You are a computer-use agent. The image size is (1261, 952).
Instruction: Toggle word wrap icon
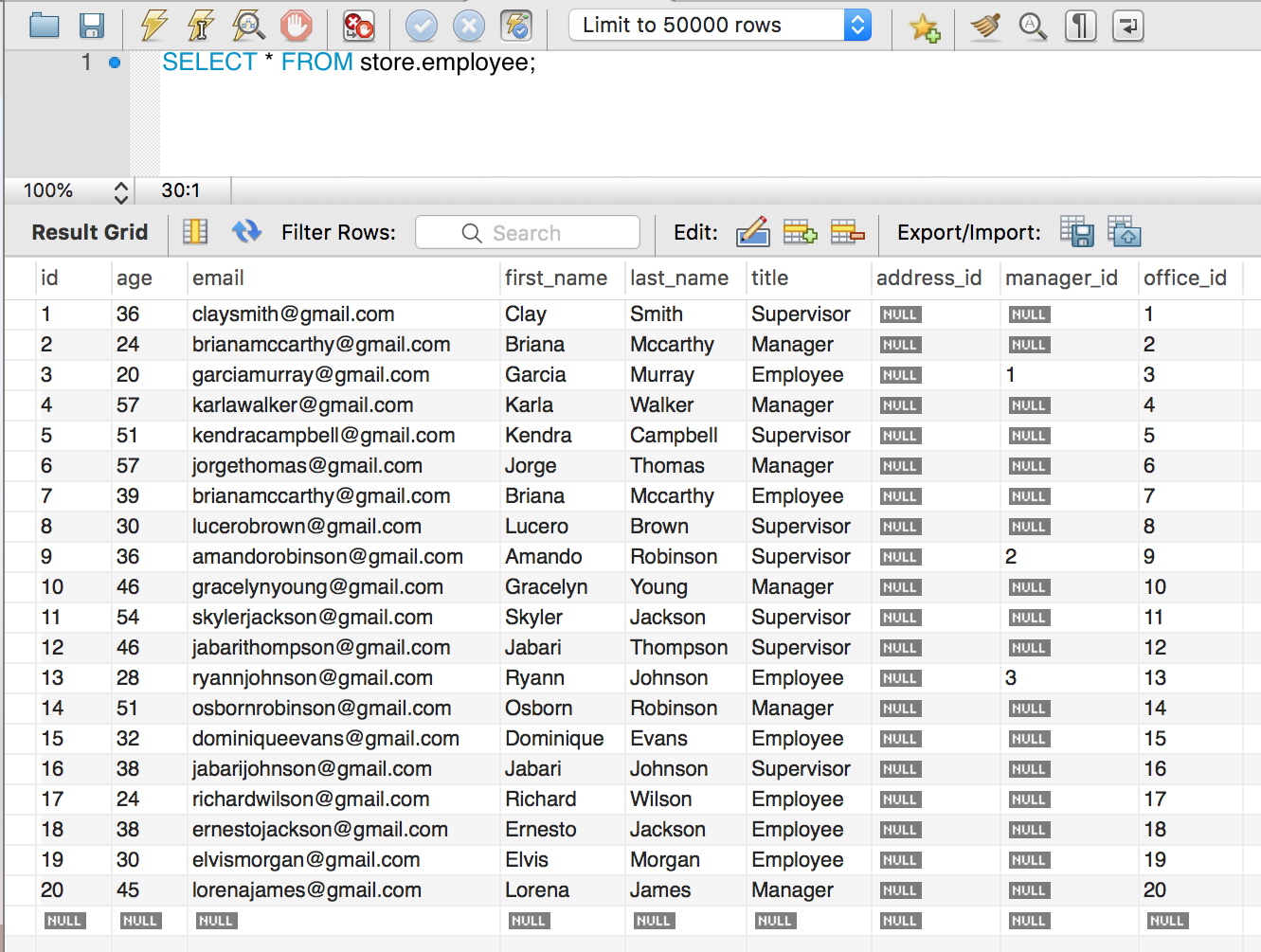(x=1127, y=26)
